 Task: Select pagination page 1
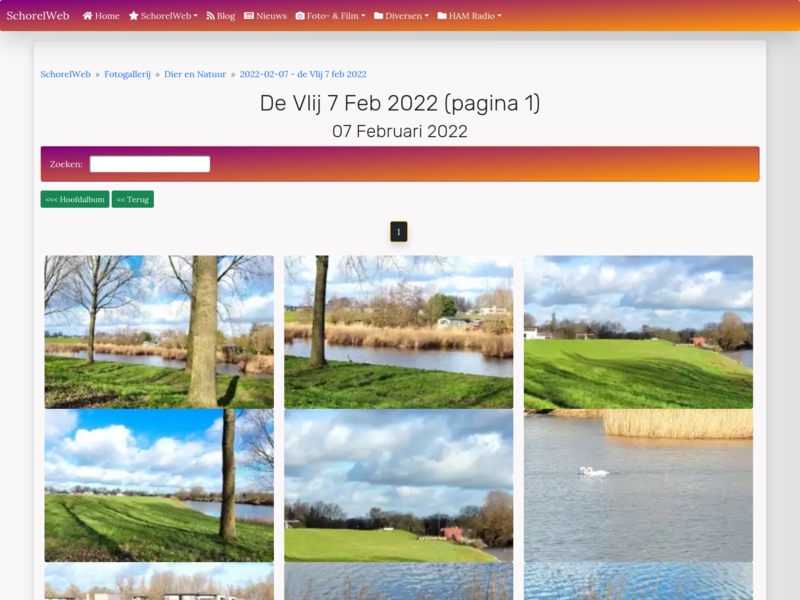pos(399,232)
